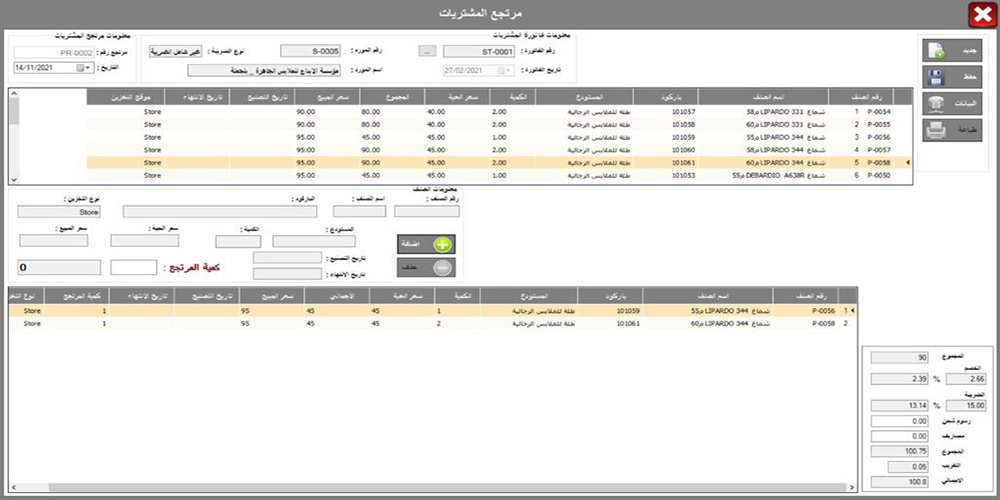
Task: Click the return quantity (كمية المرتجع) input box
Action: coord(133,267)
